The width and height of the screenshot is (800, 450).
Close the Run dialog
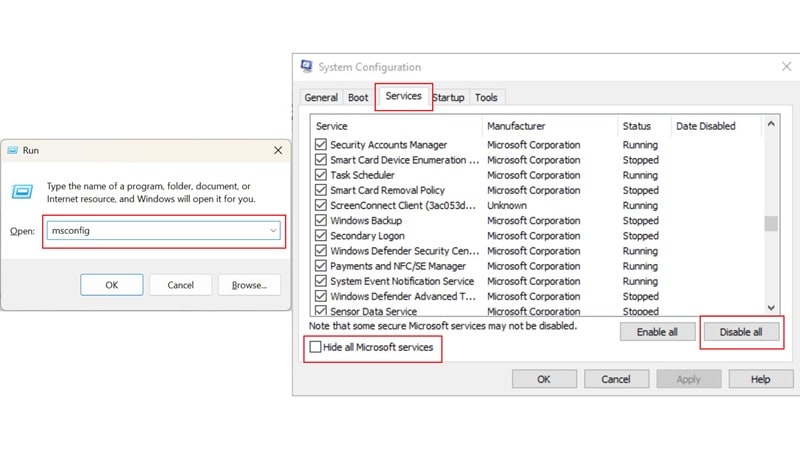pyautogui.click(x=278, y=151)
